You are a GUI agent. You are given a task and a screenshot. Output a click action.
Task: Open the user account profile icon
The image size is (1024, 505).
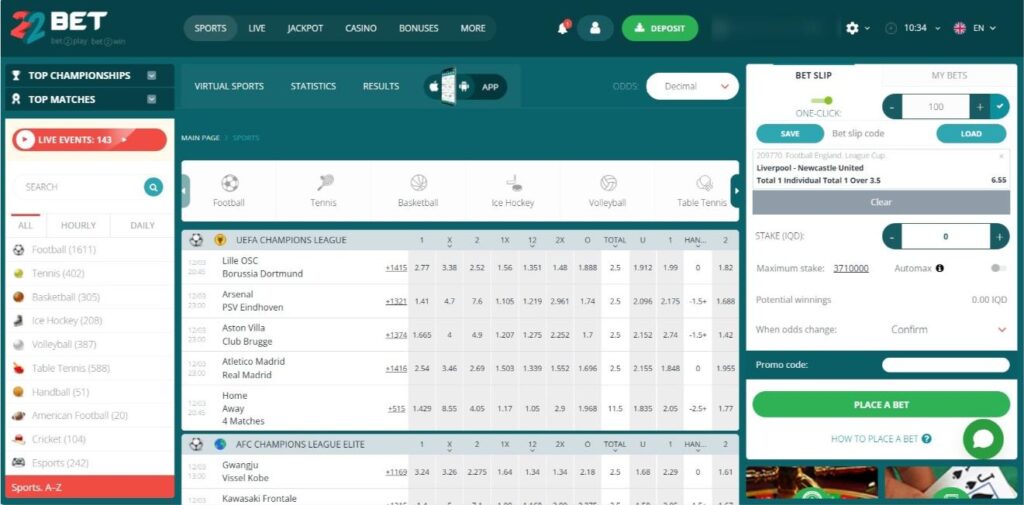pos(595,28)
